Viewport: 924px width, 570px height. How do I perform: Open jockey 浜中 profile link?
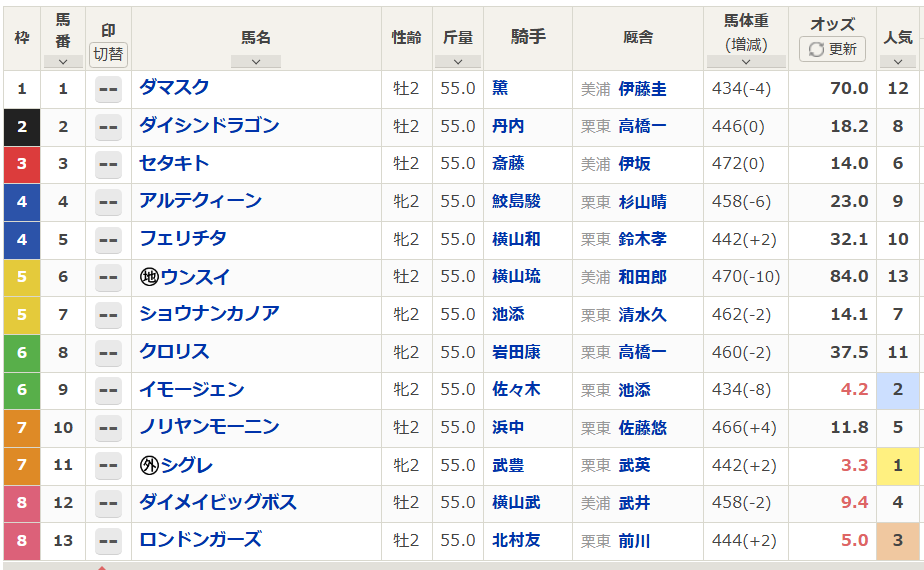pyautogui.click(x=508, y=427)
